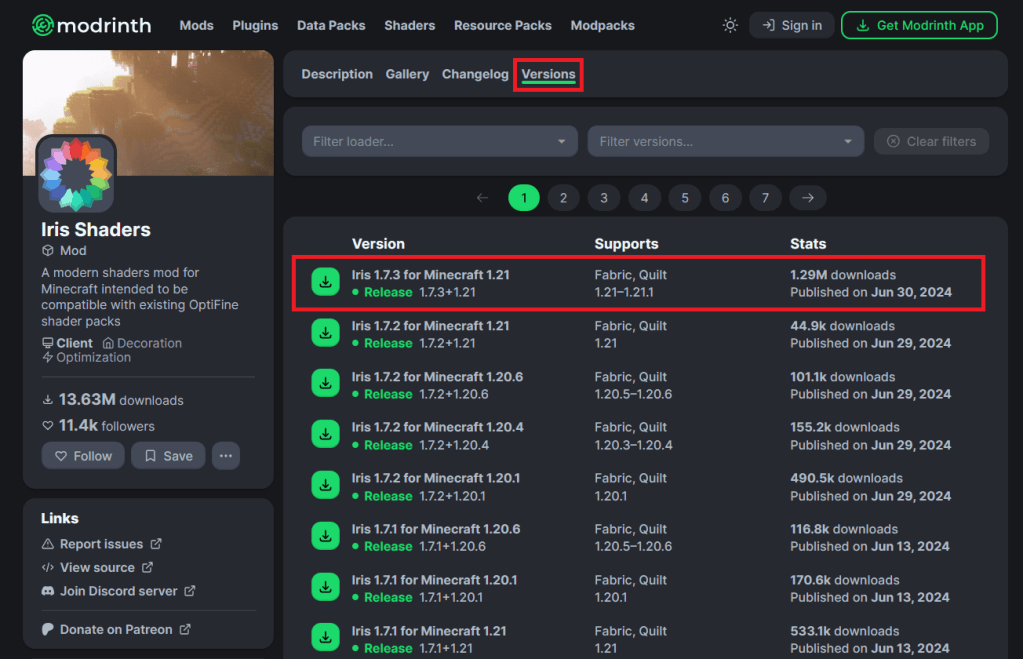Switch to the Changelog tab

475,74
